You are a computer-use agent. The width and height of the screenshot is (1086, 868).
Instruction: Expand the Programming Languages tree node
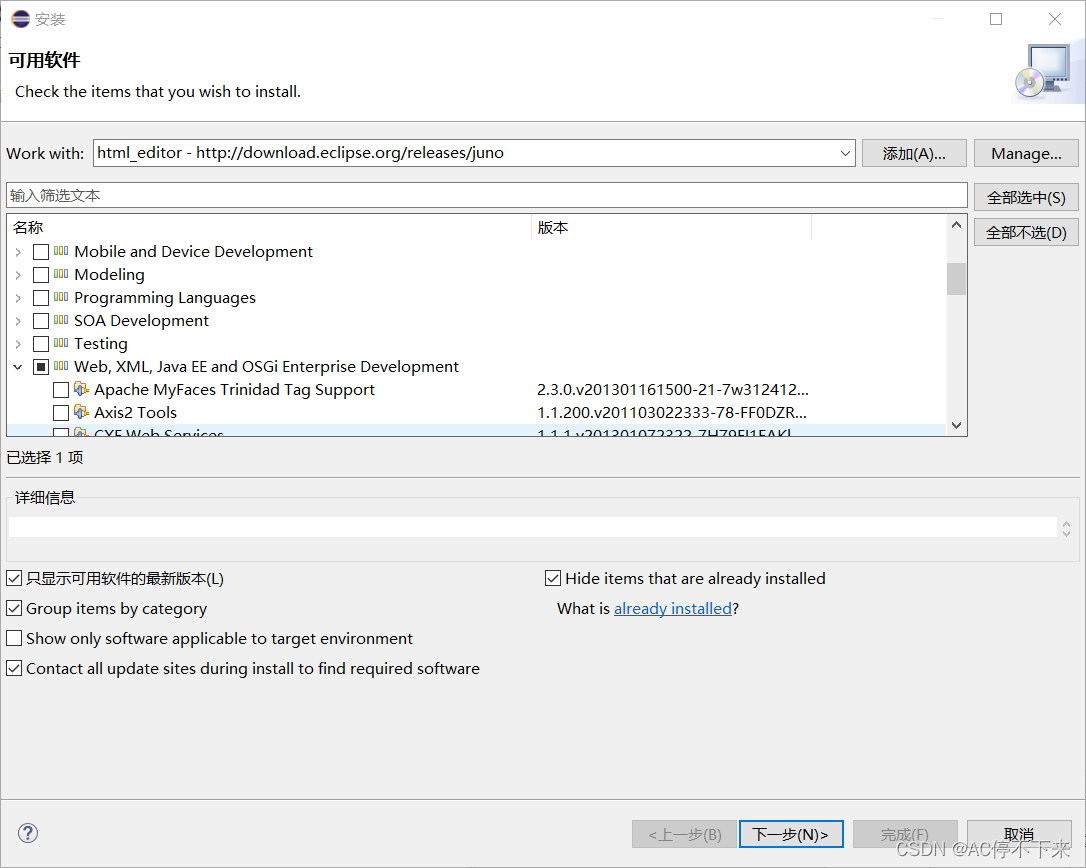pos(18,298)
